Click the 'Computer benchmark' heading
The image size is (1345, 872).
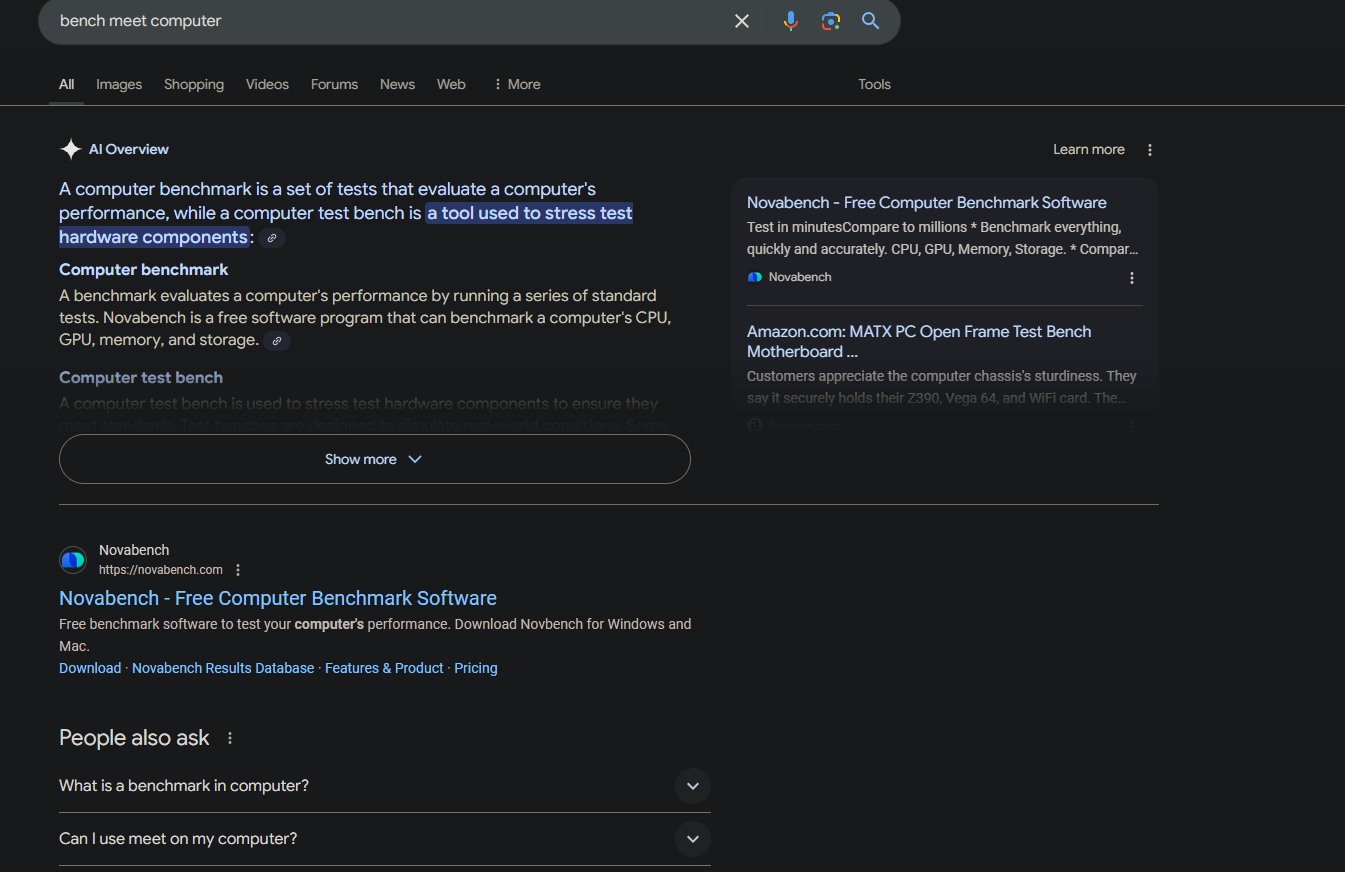pyautogui.click(x=144, y=270)
